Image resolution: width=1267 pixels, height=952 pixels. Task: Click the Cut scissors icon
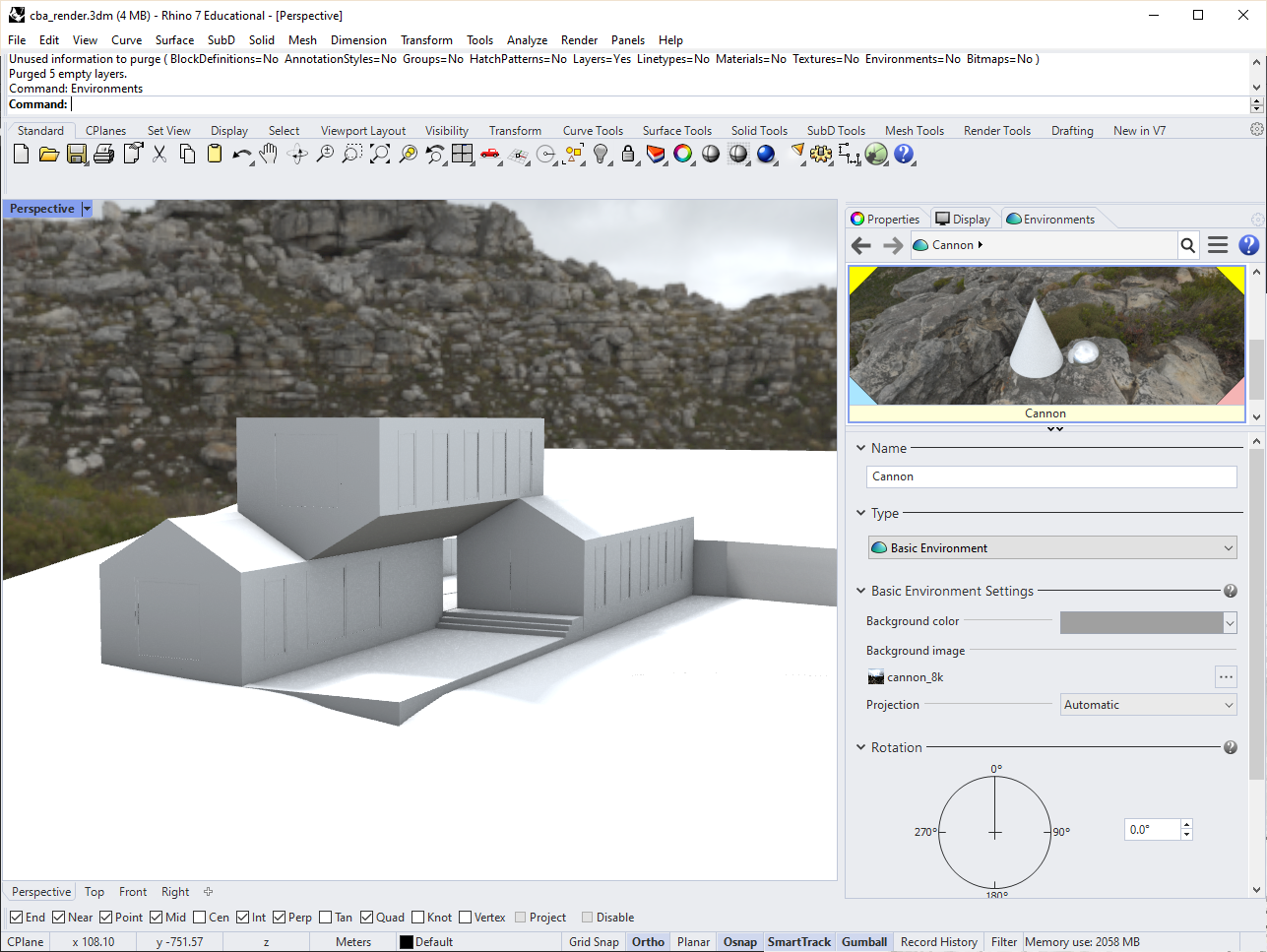click(x=159, y=154)
